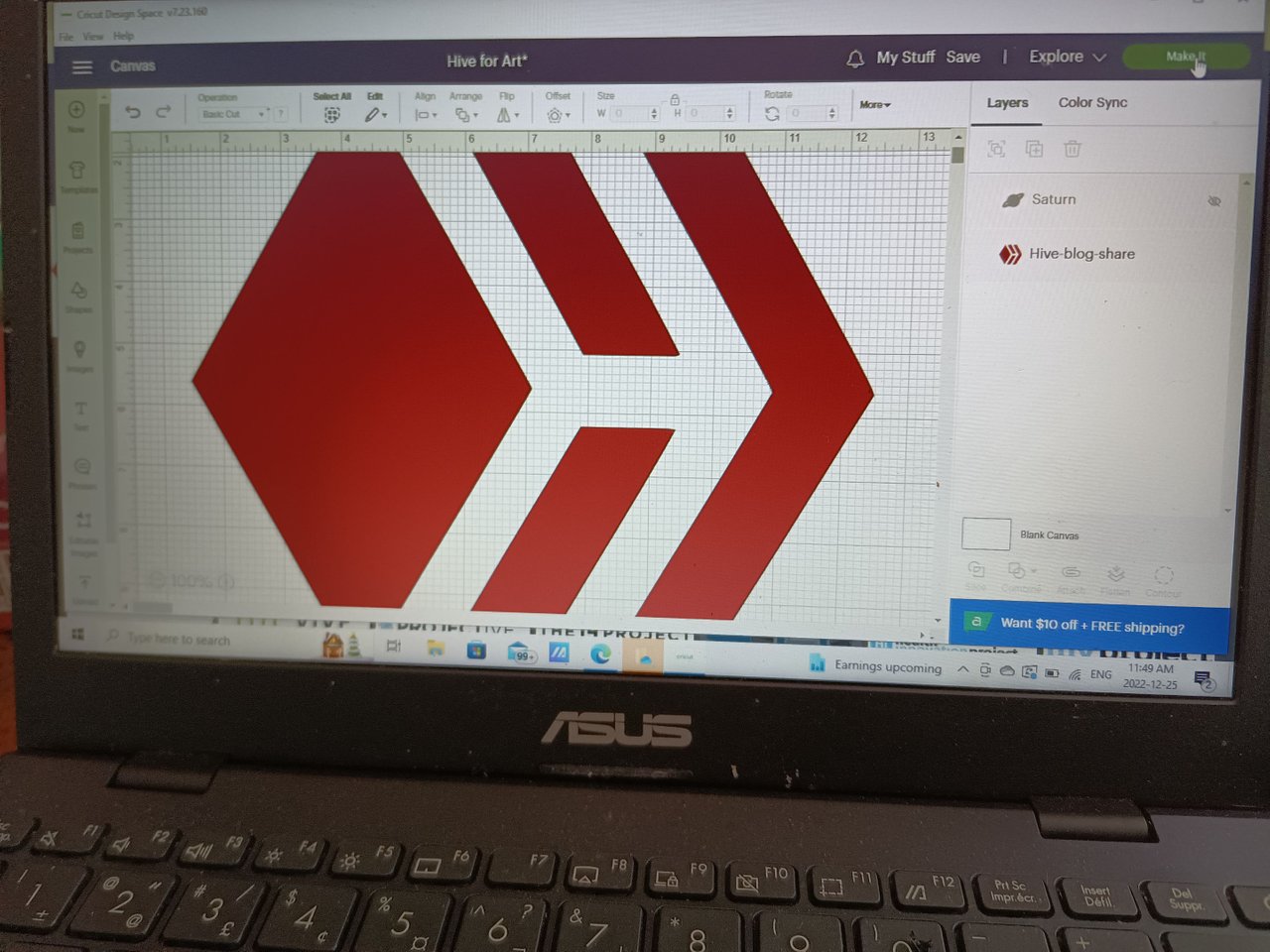Click the Delete trash icon in Layers
This screenshot has height=952, width=1270.
[x=1072, y=149]
